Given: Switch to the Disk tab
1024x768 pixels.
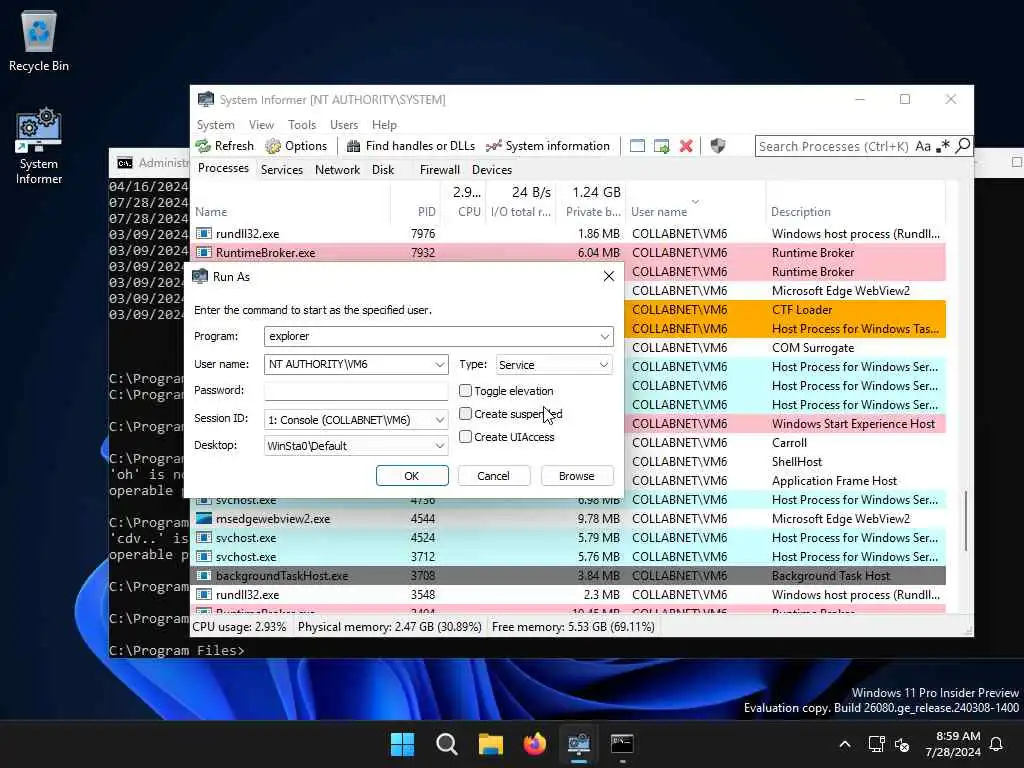Looking at the screenshot, I should [383, 170].
